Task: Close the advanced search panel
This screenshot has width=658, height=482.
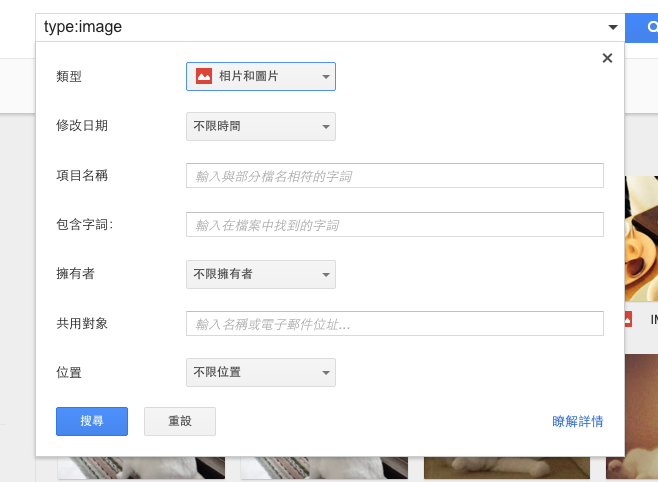Action: click(607, 58)
